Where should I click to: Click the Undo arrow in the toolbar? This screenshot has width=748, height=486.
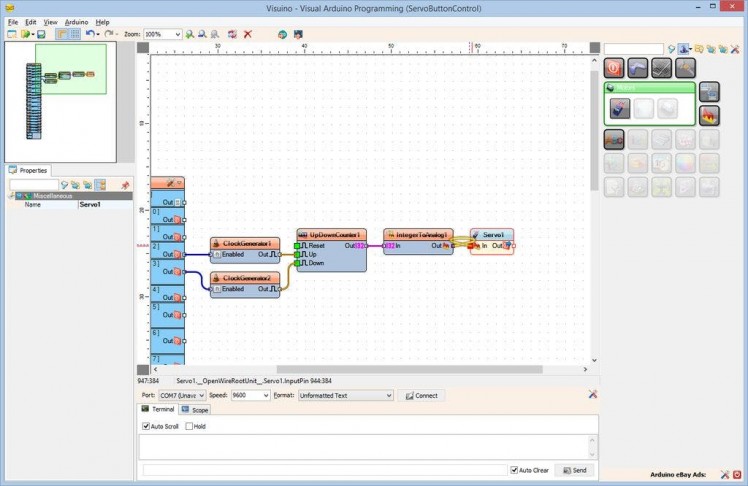click(x=90, y=34)
